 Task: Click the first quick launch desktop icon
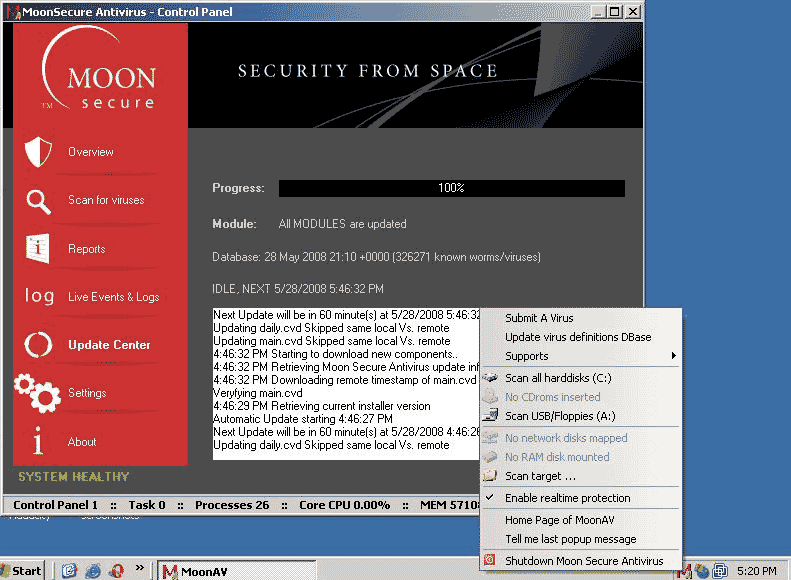coord(69,570)
